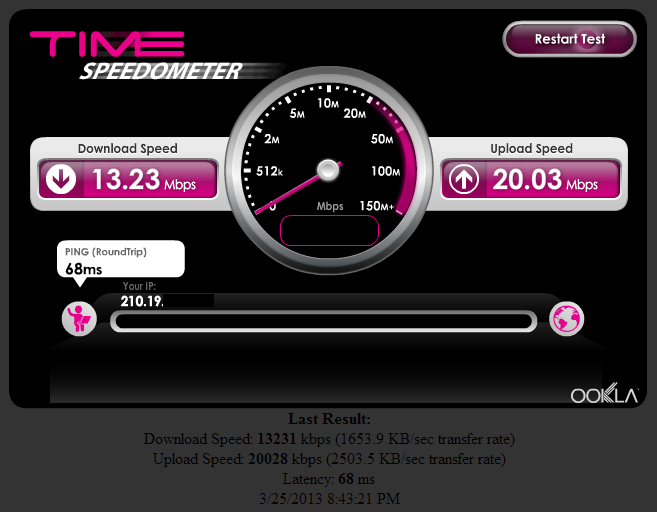This screenshot has height=512, width=657.
Task: Click the PING (RoundTrip) bubble
Action: (121, 259)
